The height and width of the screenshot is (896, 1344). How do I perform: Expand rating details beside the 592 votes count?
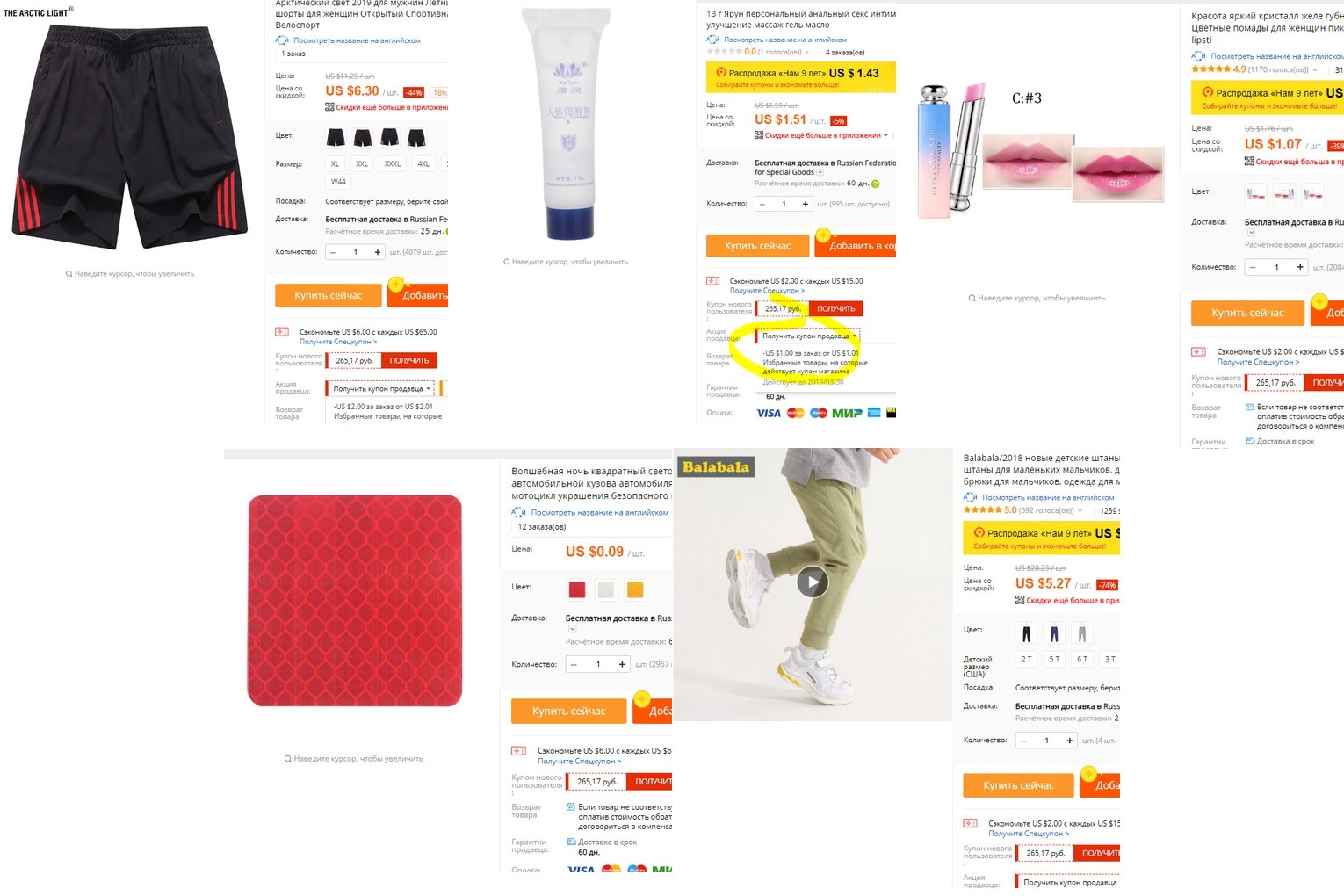coord(1080,510)
